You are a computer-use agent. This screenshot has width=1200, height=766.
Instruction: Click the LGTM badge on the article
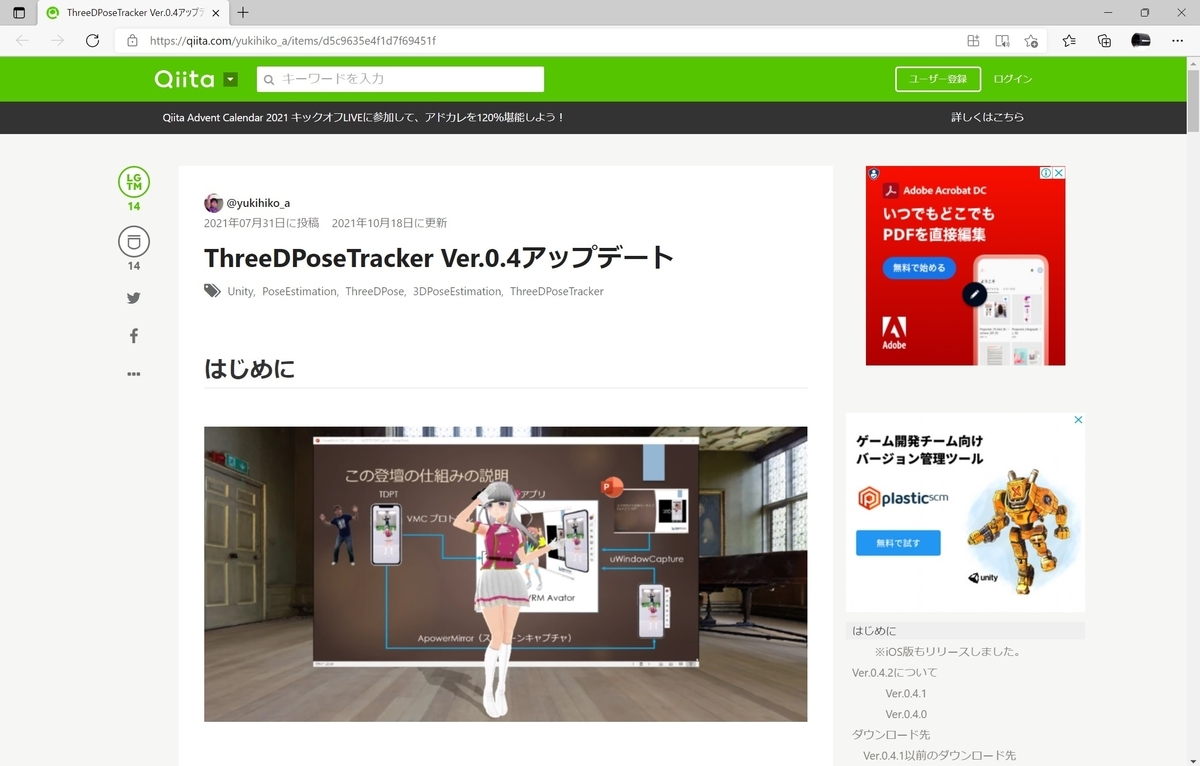tap(133, 185)
